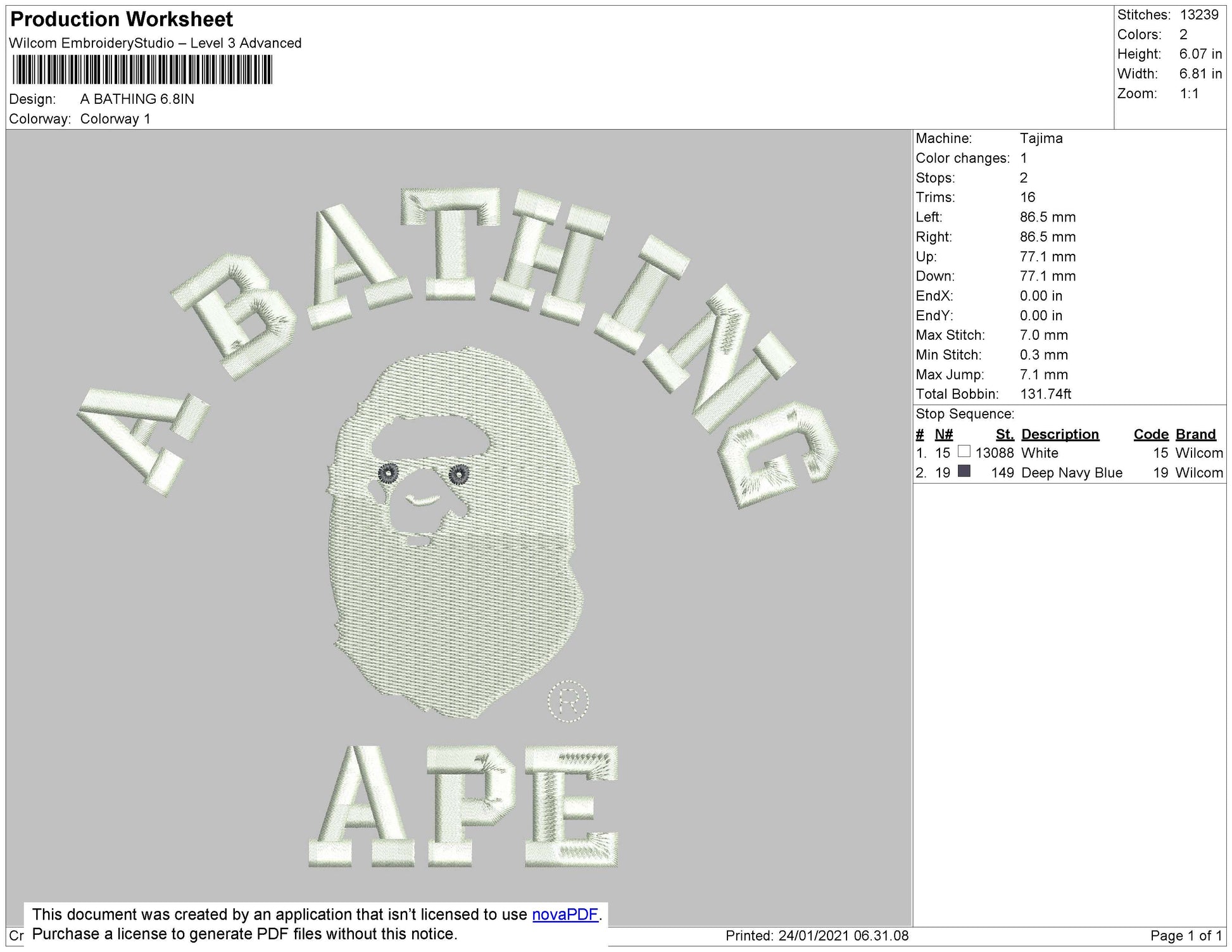Click the Tajima machine value
Viewport: 1232px width, 952px height.
[1041, 138]
